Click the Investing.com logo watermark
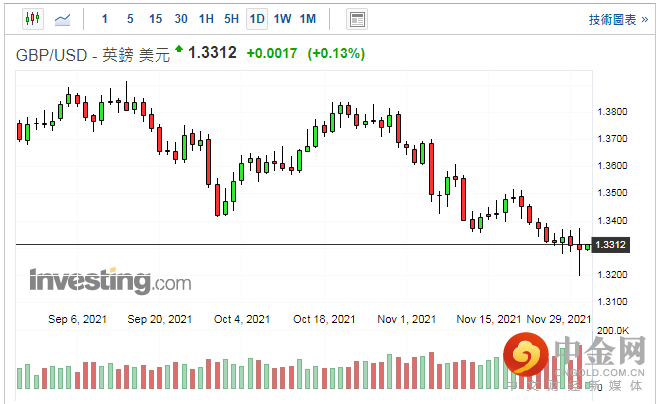Screen dimensions: 660x404 pyautogui.click(x=110, y=281)
